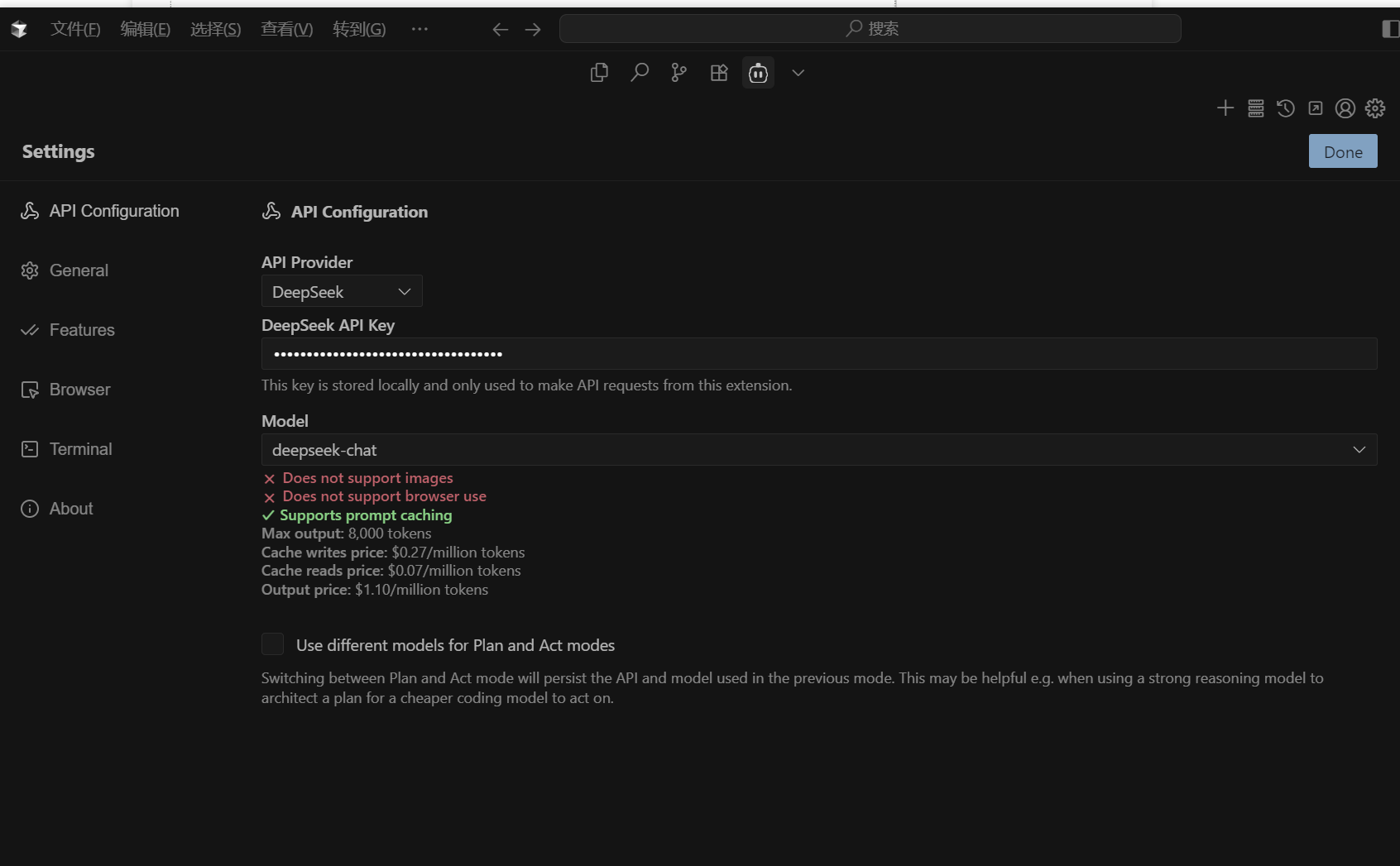The width and height of the screenshot is (1400, 866).
Task: Click the 'Does not support browser use' text
Action: coord(384,496)
